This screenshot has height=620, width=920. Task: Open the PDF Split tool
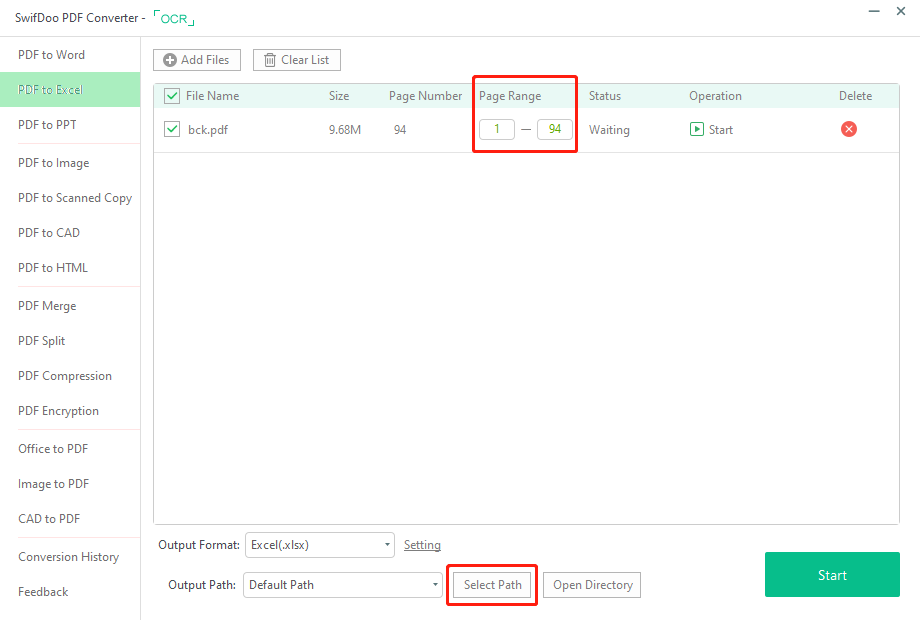click(x=42, y=341)
